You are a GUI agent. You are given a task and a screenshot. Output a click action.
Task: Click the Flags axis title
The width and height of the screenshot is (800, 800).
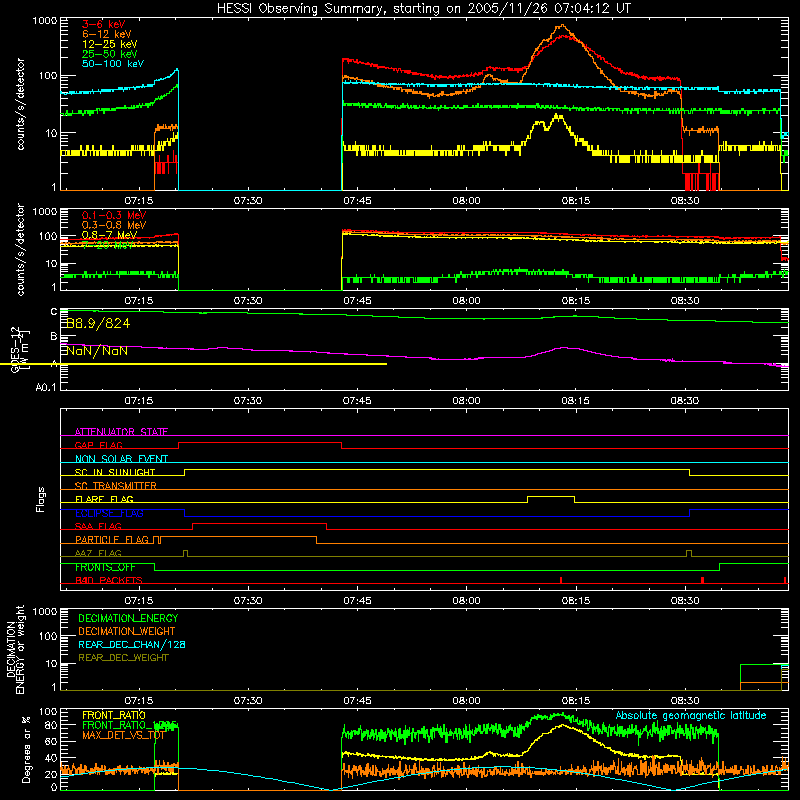41,499
